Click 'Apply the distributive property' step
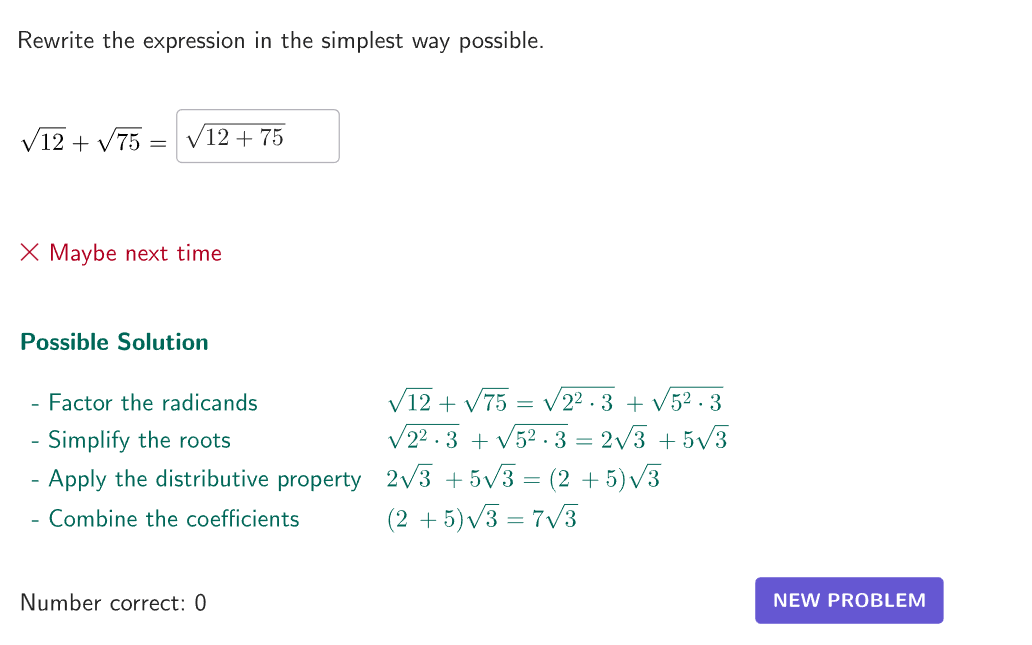This screenshot has width=1032, height=645. pyautogui.click(x=205, y=479)
